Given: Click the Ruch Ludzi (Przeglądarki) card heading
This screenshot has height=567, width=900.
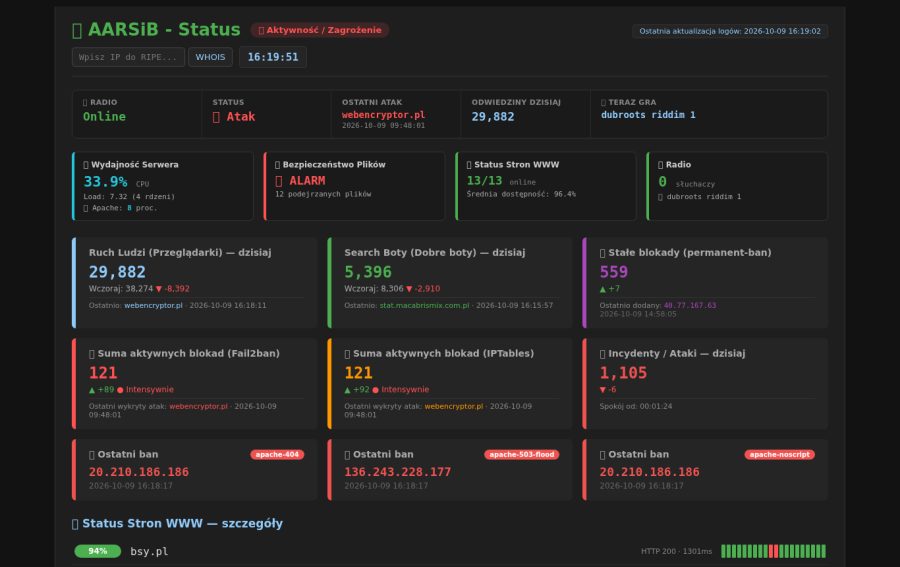Looking at the screenshot, I should click(180, 252).
